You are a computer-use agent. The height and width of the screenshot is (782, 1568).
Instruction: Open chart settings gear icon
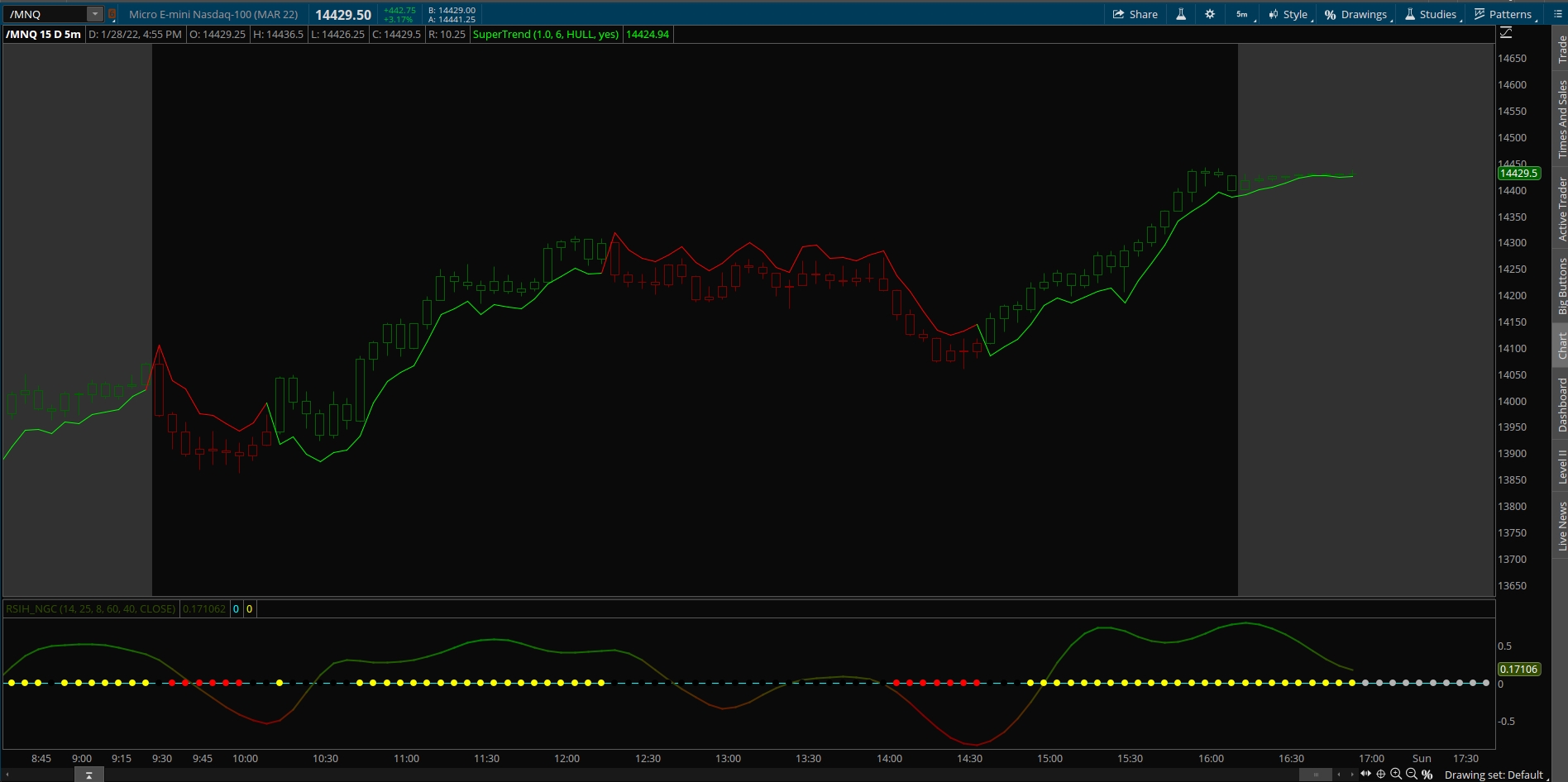point(1210,14)
